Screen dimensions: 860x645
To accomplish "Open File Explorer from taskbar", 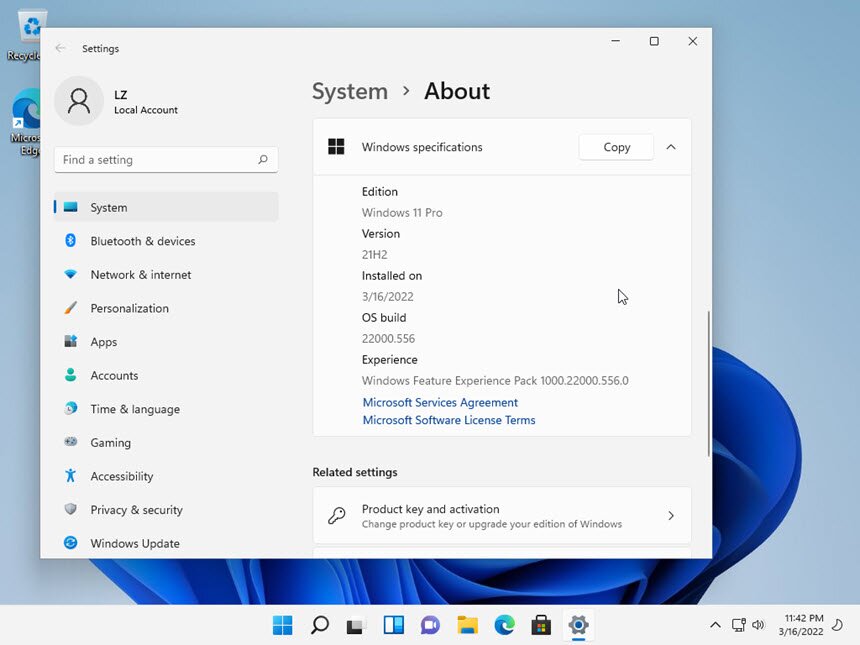I will (x=467, y=625).
